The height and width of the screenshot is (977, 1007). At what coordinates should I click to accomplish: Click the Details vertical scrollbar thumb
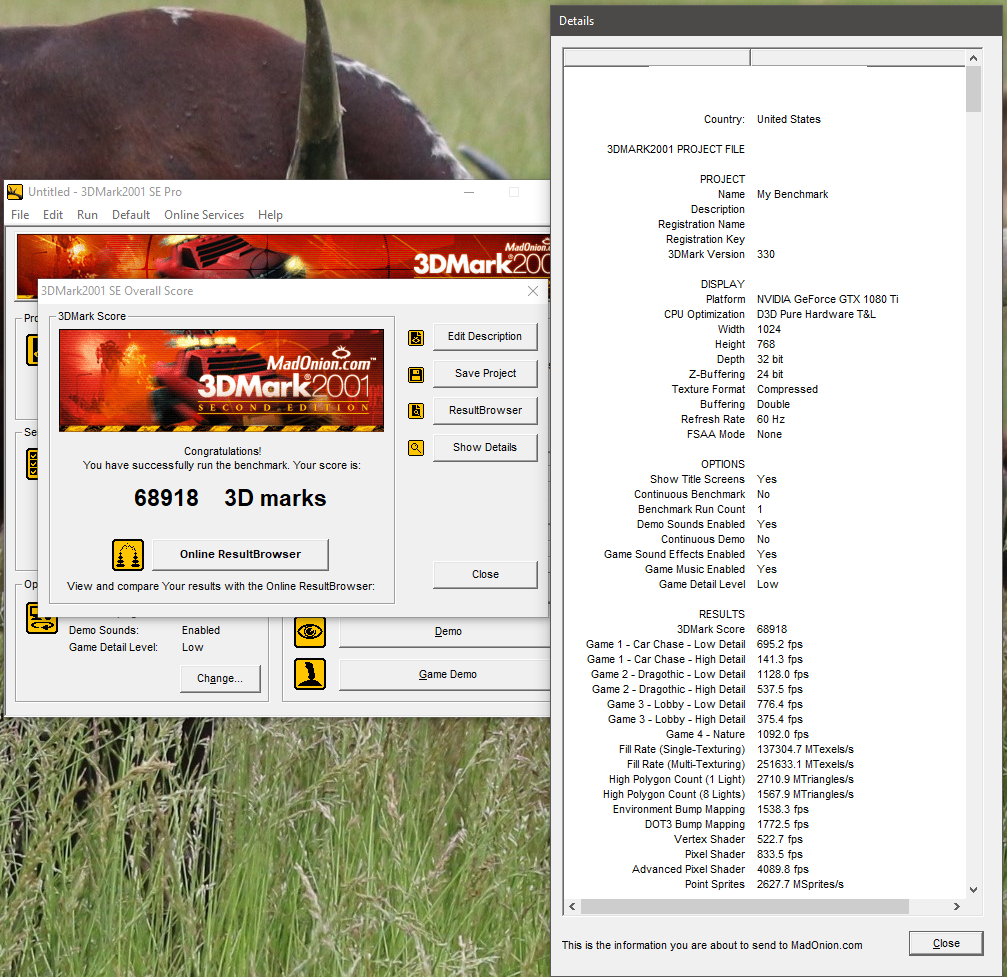point(974,89)
